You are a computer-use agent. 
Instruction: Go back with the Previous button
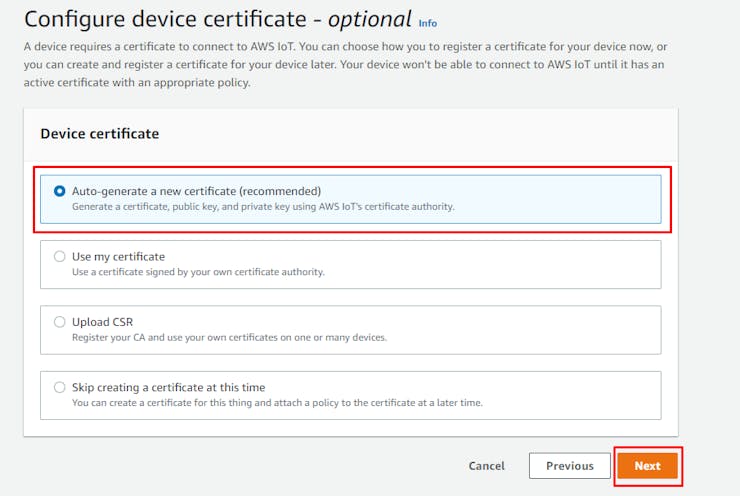point(569,466)
